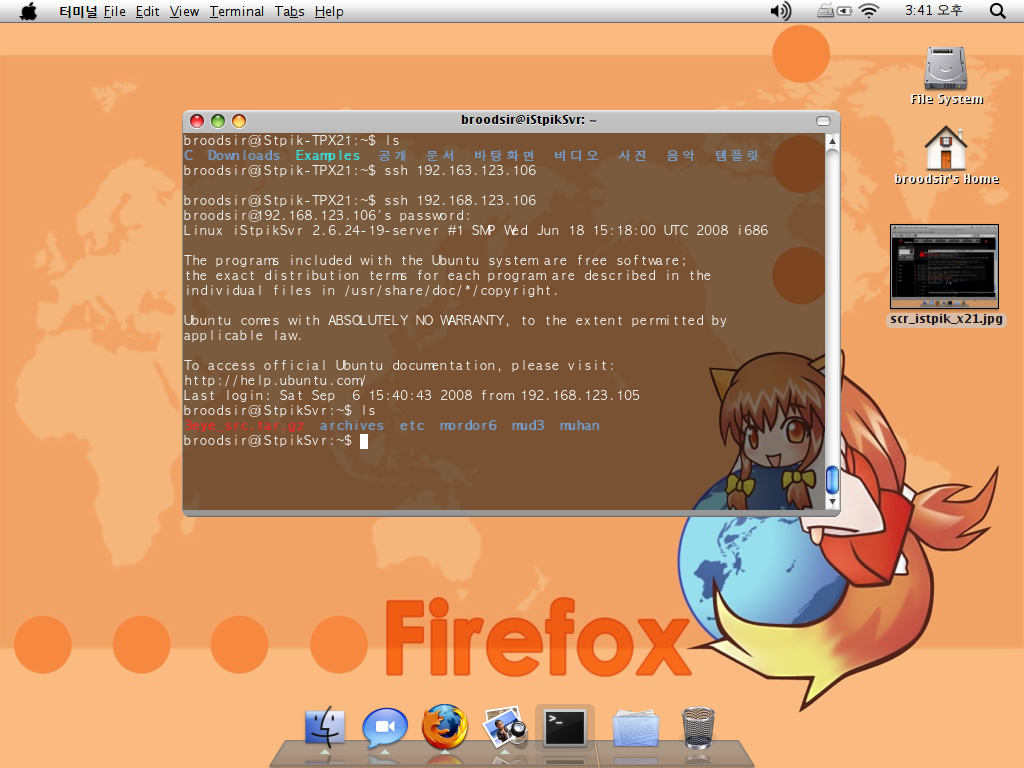Click the Wi-Fi signal icon

click(x=868, y=11)
